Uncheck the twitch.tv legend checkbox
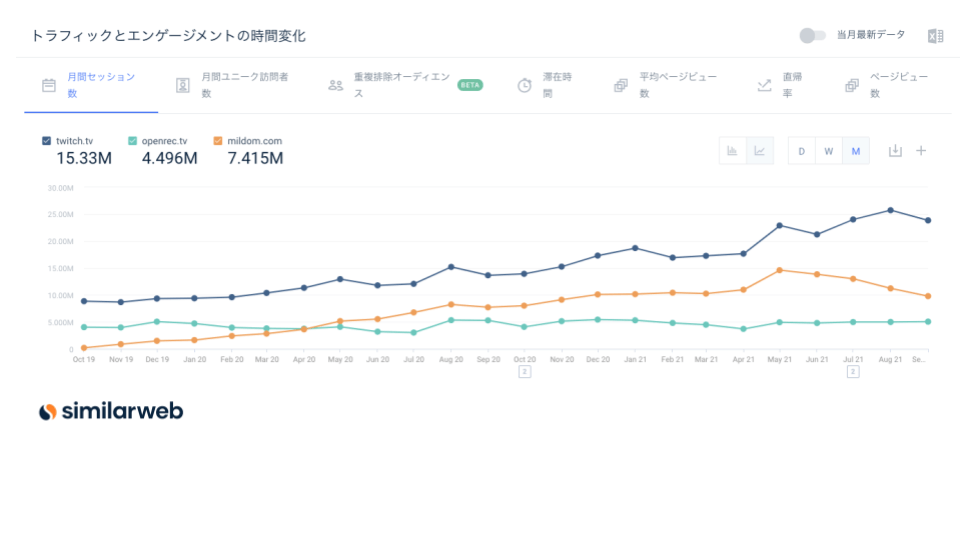Viewport: 960px width, 540px height. (x=47, y=141)
